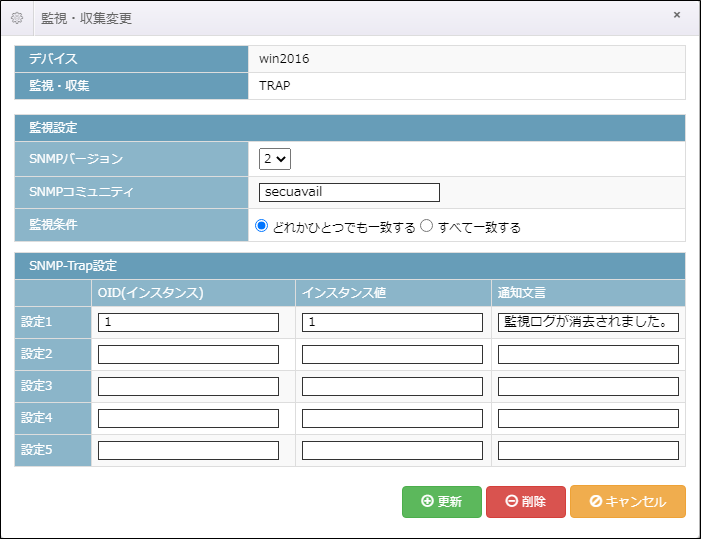This screenshot has height=539, width=701.
Task: Click the minus icon on the 削除 button
Action: 511,501
